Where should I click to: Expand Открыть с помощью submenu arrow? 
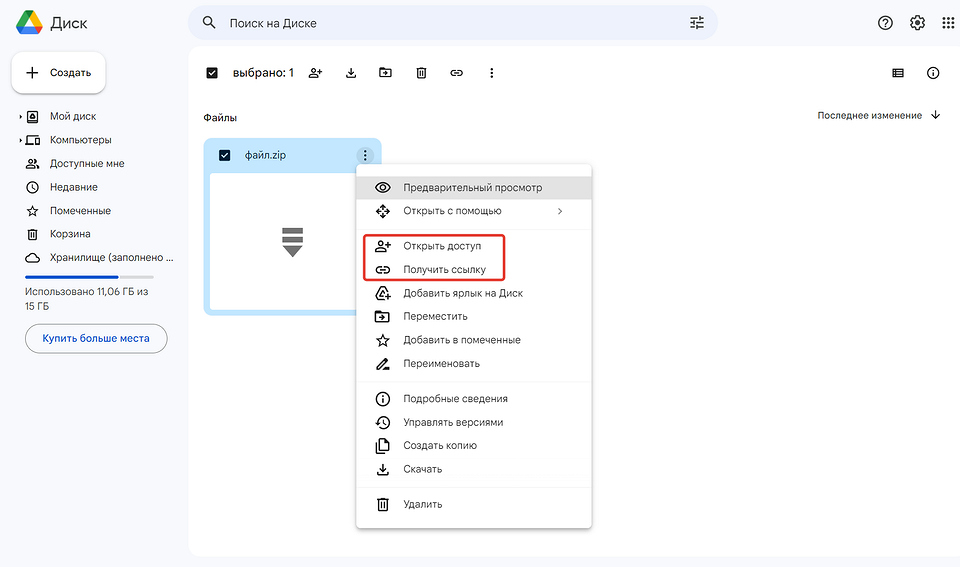click(560, 211)
